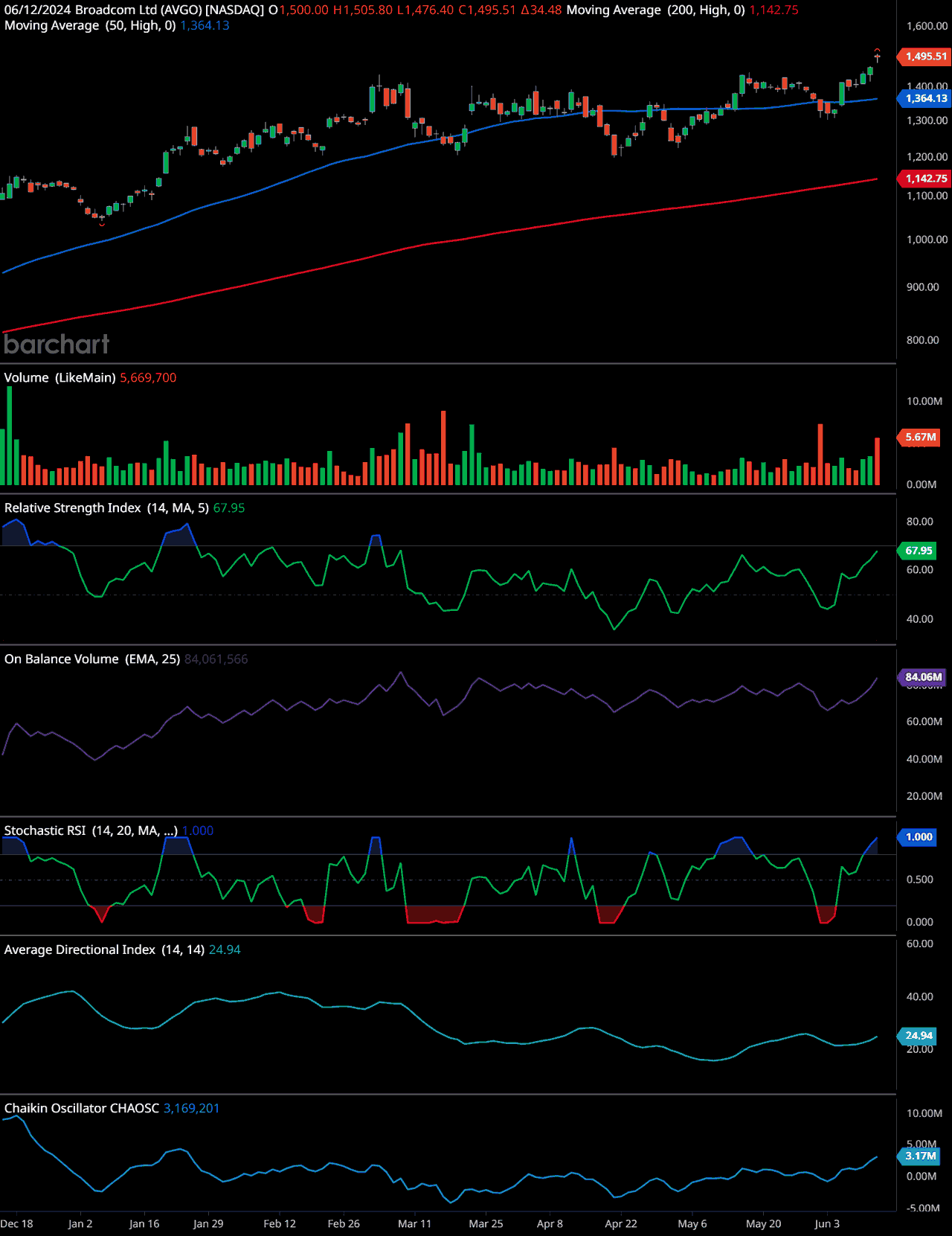Click the Jan 16 date label
The height and width of the screenshot is (1236, 952).
click(x=144, y=1223)
